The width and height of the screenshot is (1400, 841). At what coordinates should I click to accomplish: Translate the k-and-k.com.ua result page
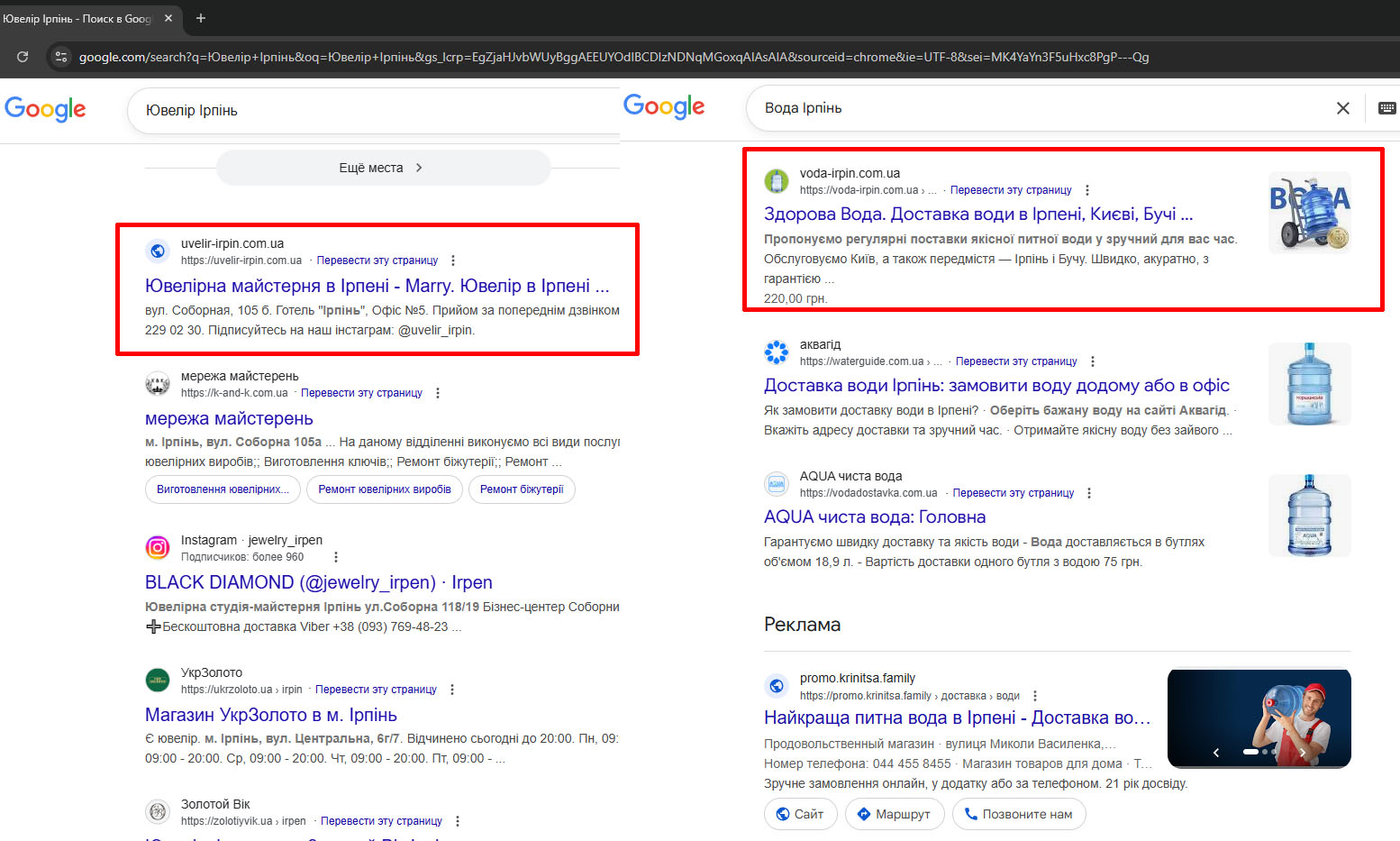[x=361, y=393]
